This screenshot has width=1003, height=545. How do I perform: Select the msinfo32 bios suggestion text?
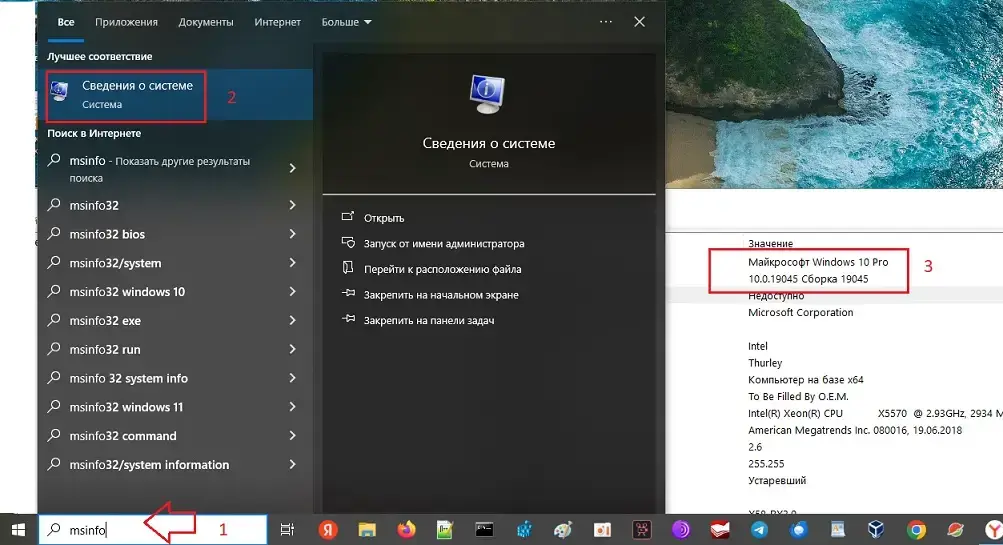107,234
